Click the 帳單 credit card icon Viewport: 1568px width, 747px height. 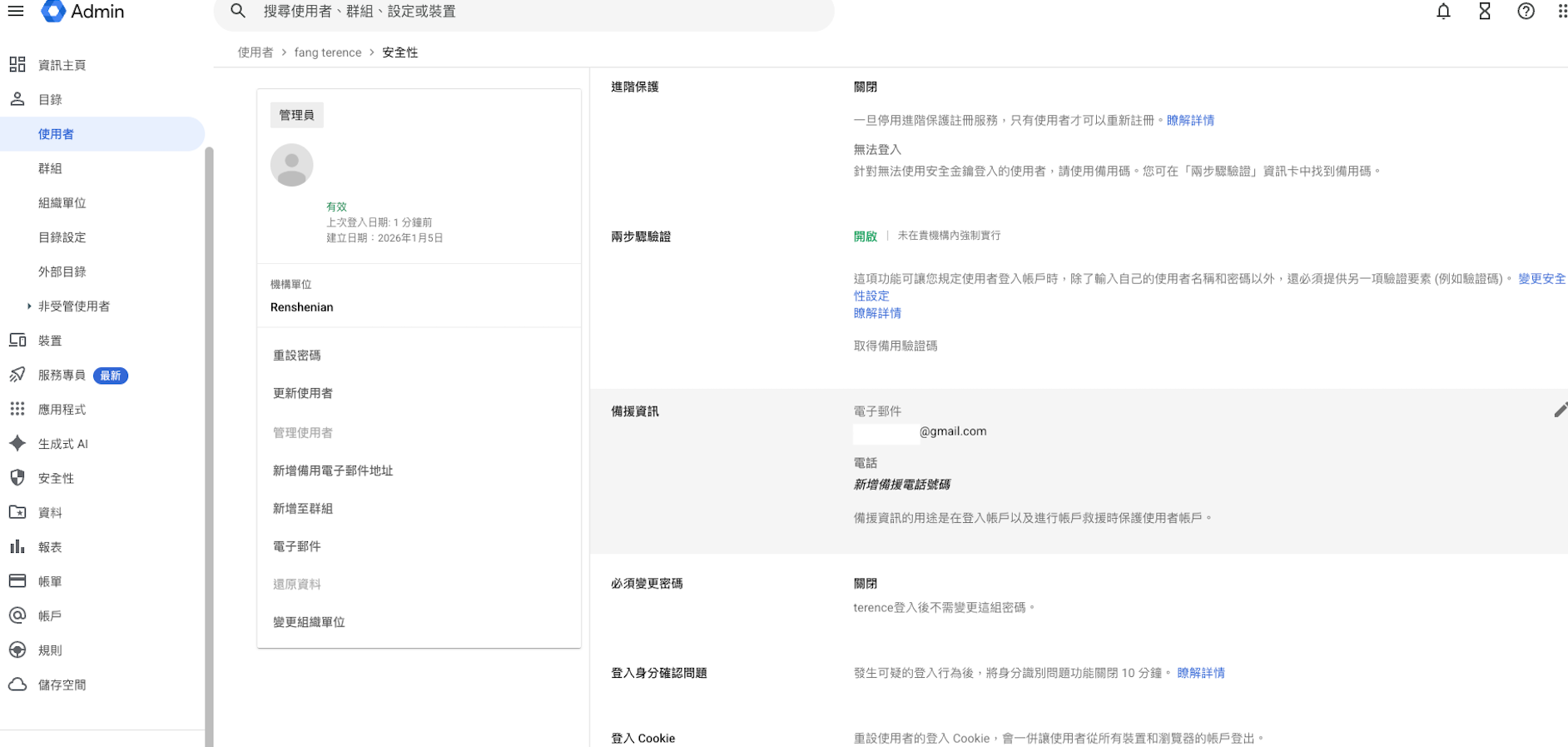coord(17,581)
